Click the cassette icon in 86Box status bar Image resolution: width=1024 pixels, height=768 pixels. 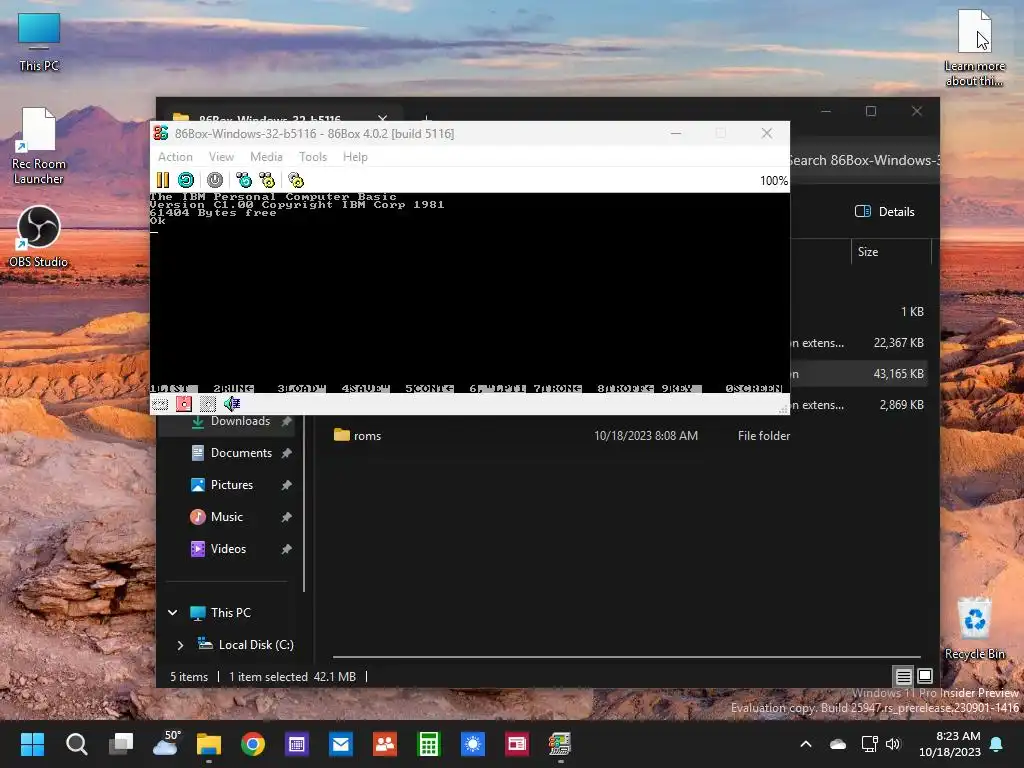tap(160, 404)
